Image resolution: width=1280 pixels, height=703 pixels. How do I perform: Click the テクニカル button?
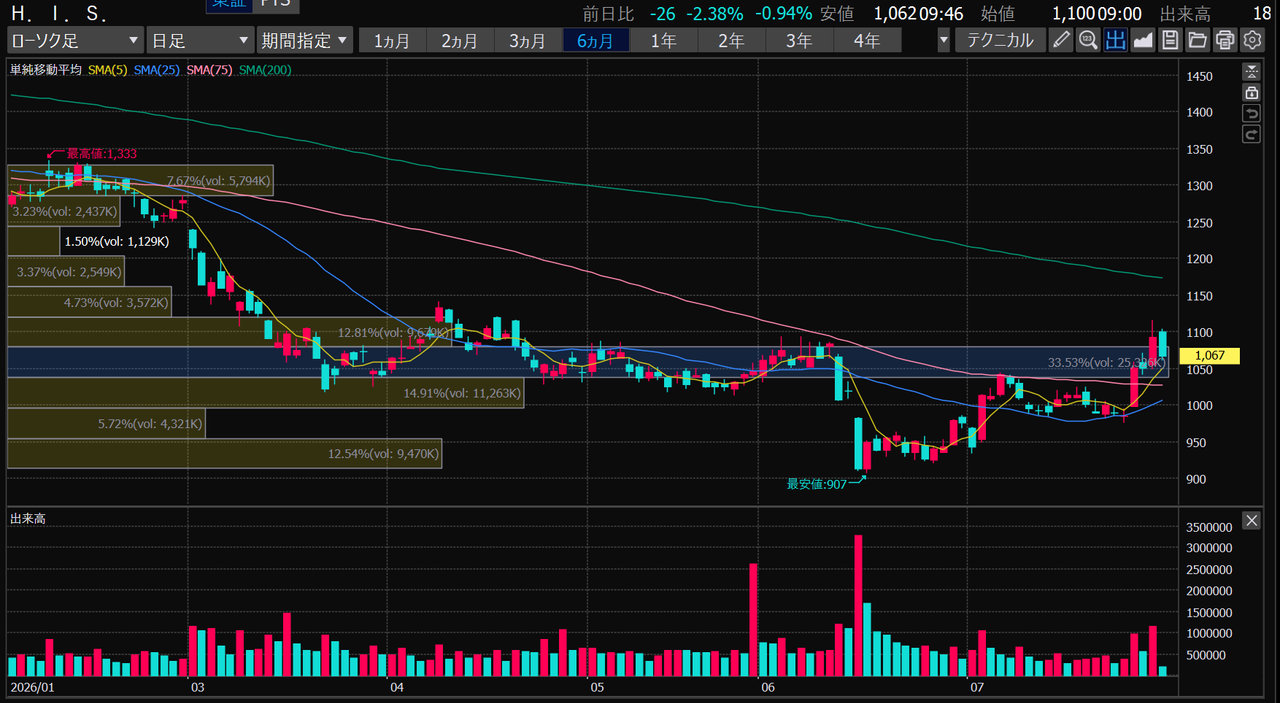1001,40
